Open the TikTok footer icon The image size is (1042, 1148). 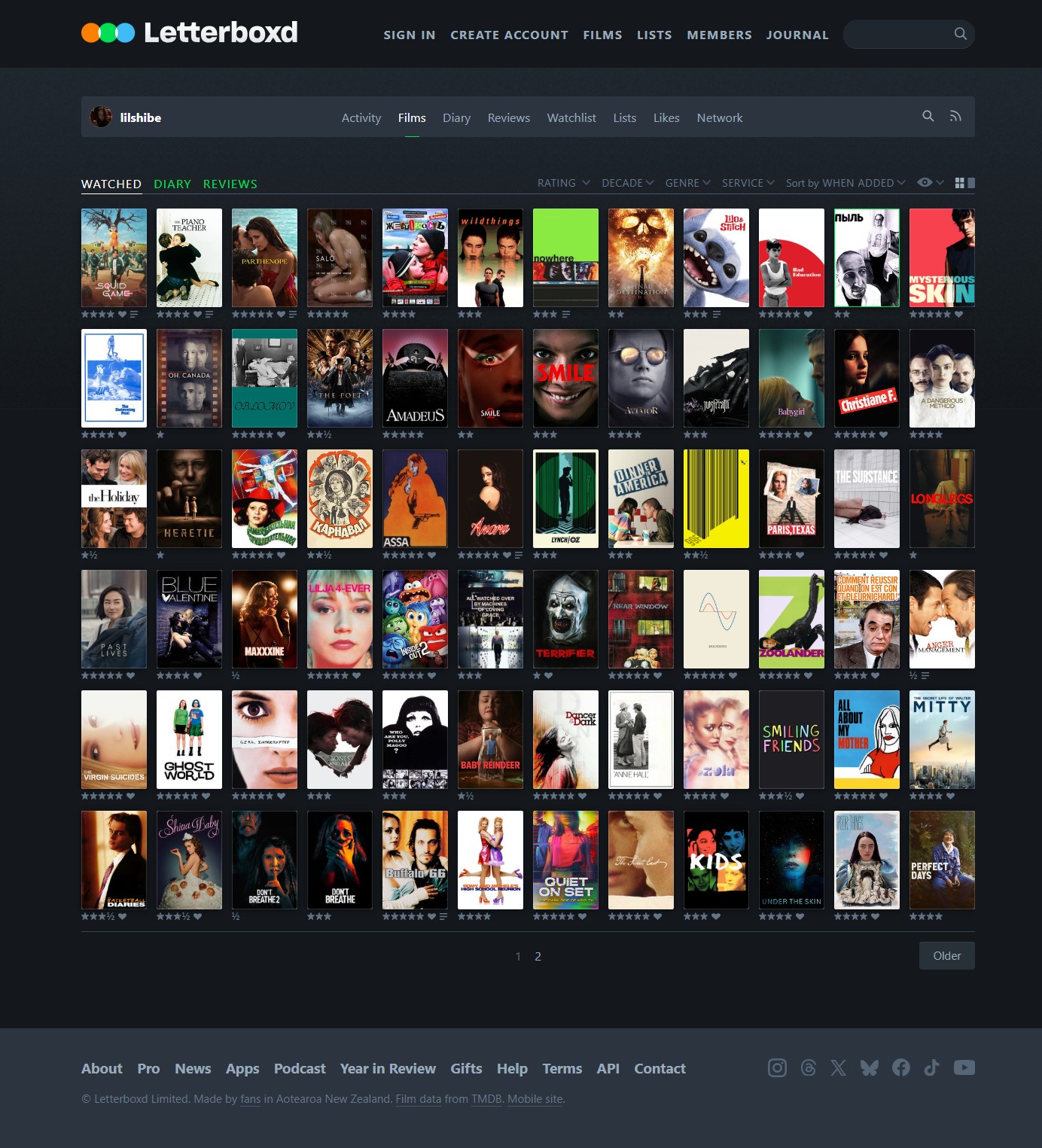coord(931,1067)
